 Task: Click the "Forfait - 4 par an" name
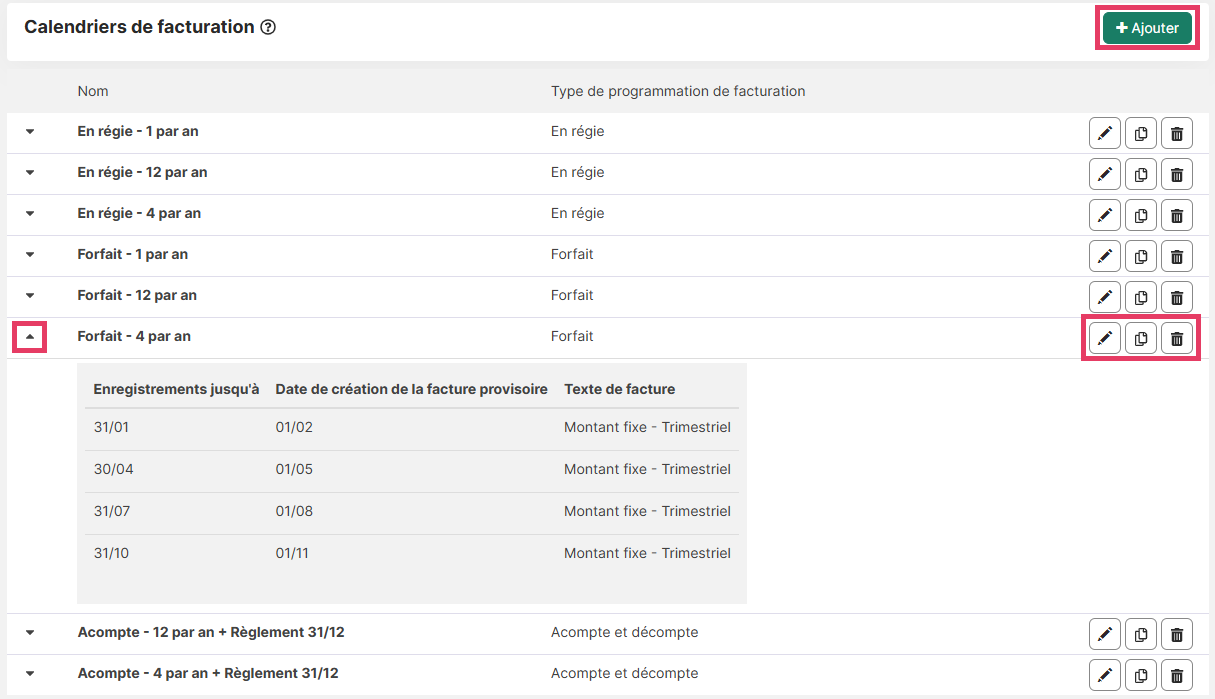(134, 336)
